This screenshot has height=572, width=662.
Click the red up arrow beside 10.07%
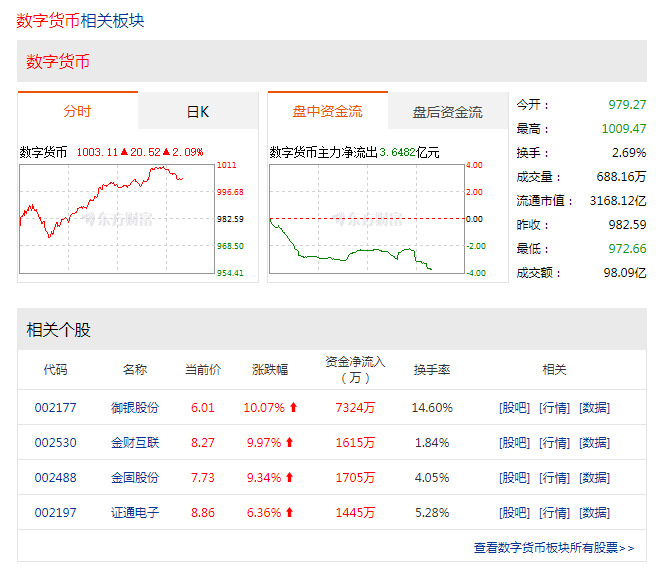[293, 407]
